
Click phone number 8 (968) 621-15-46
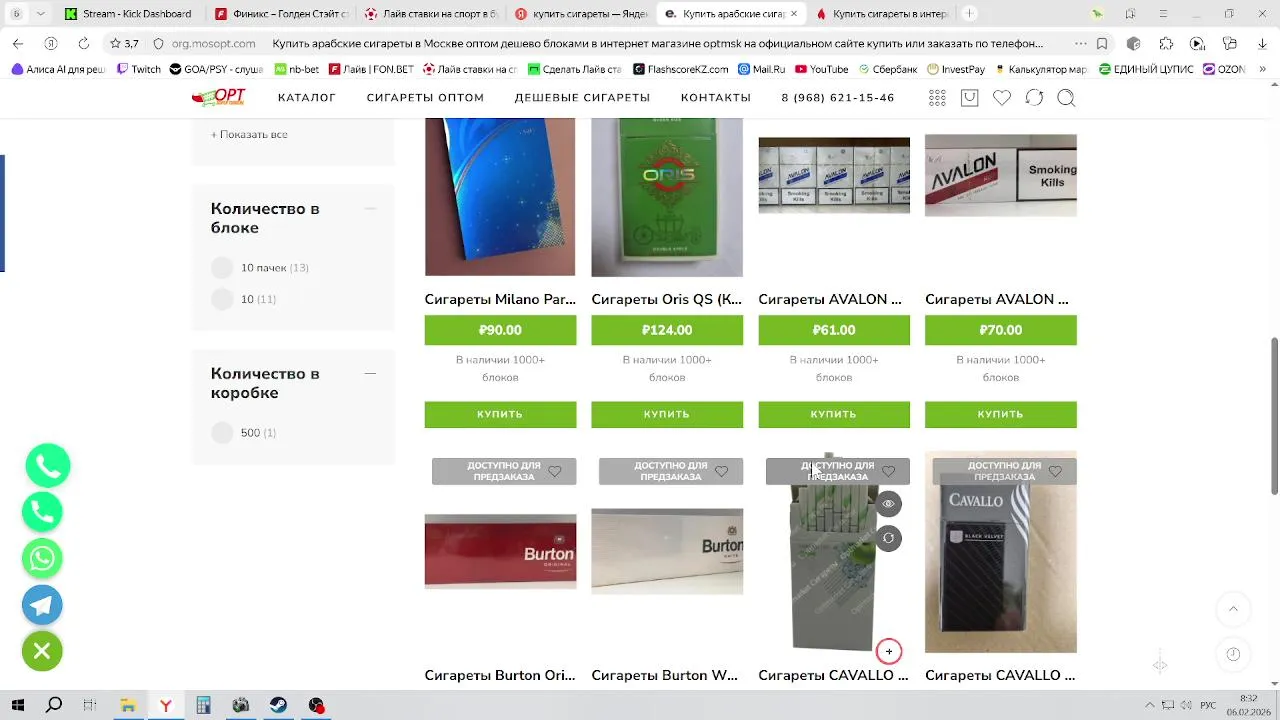(838, 98)
